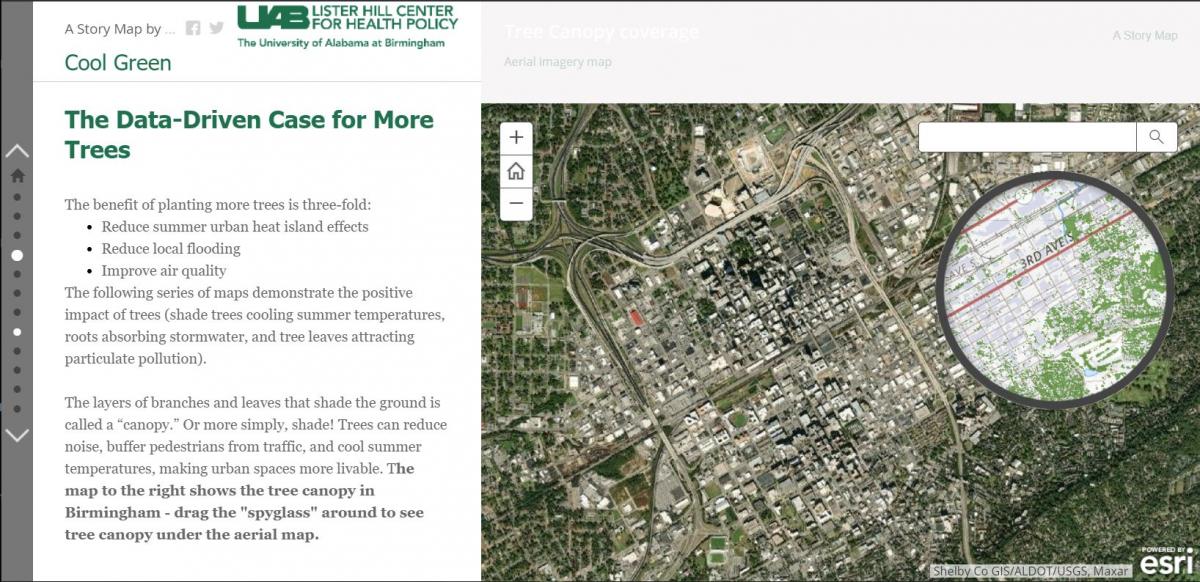Viewport: 1200px width, 582px height.
Task: Click the 'Shelby Co GIS/ALDOT/USGS, Maxar' attribution
Action: pos(1031,571)
